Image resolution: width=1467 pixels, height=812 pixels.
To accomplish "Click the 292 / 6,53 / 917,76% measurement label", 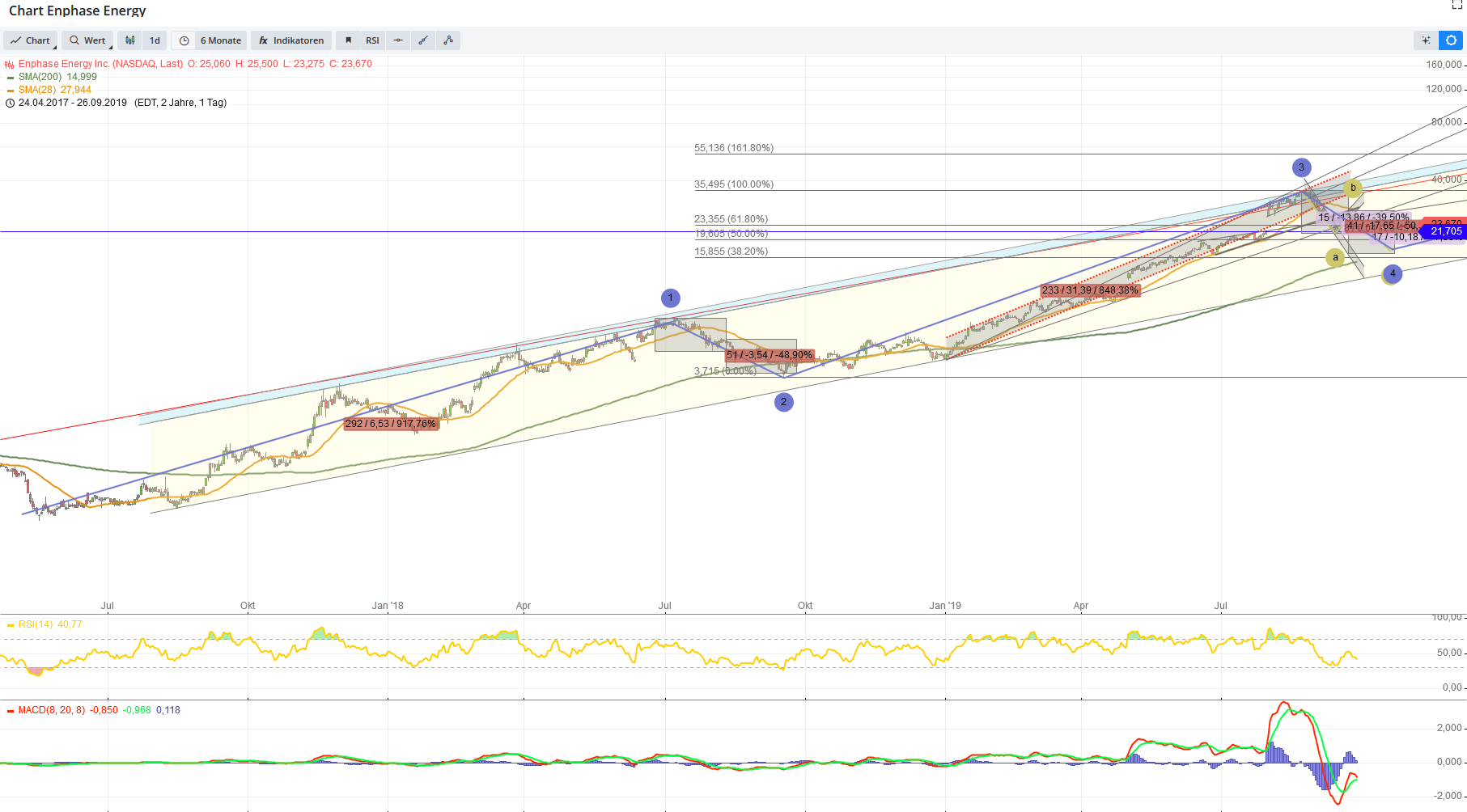I will pos(391,424).
